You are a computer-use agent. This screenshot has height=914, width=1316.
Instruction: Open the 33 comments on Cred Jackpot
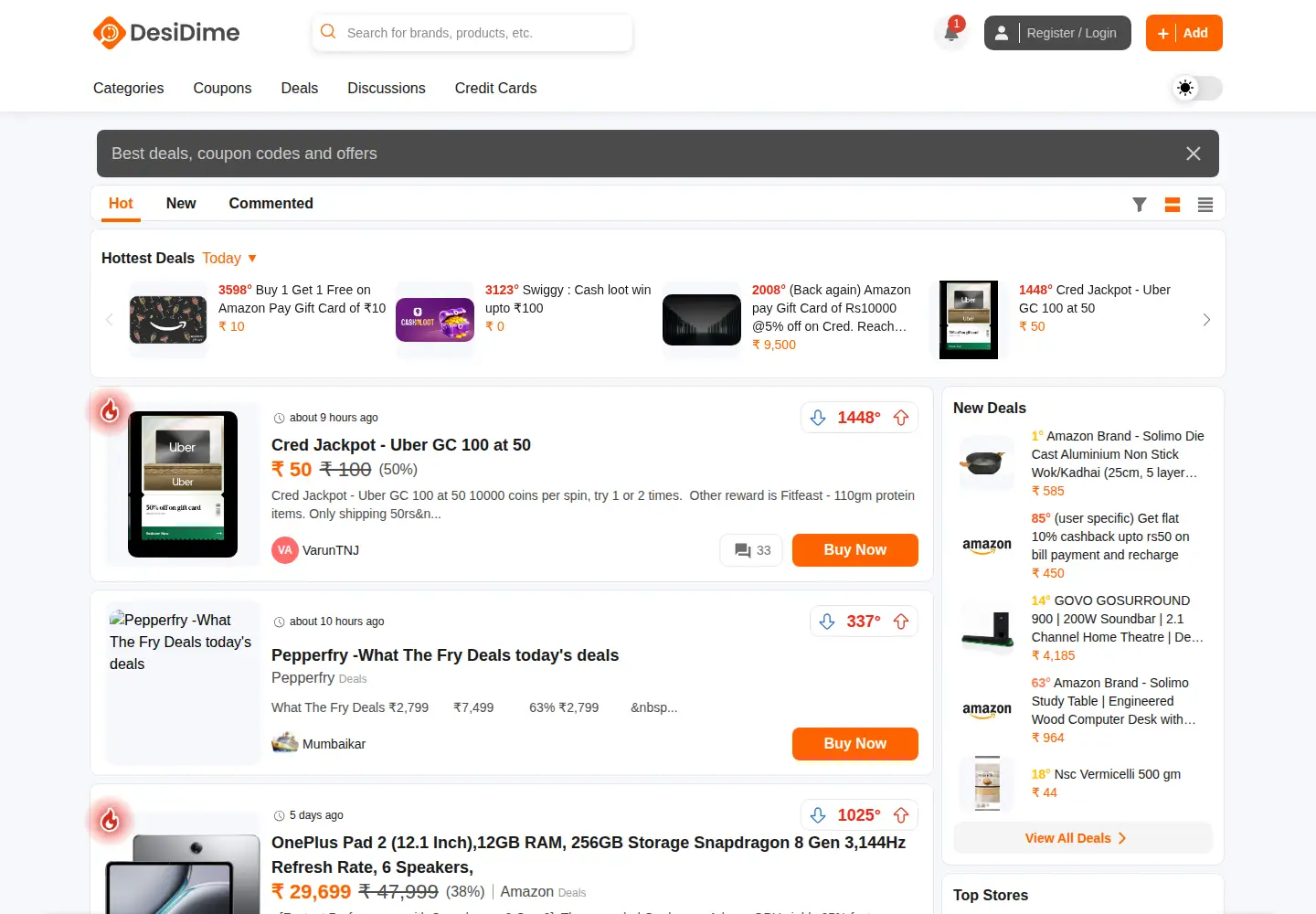[x=752, y=550]
